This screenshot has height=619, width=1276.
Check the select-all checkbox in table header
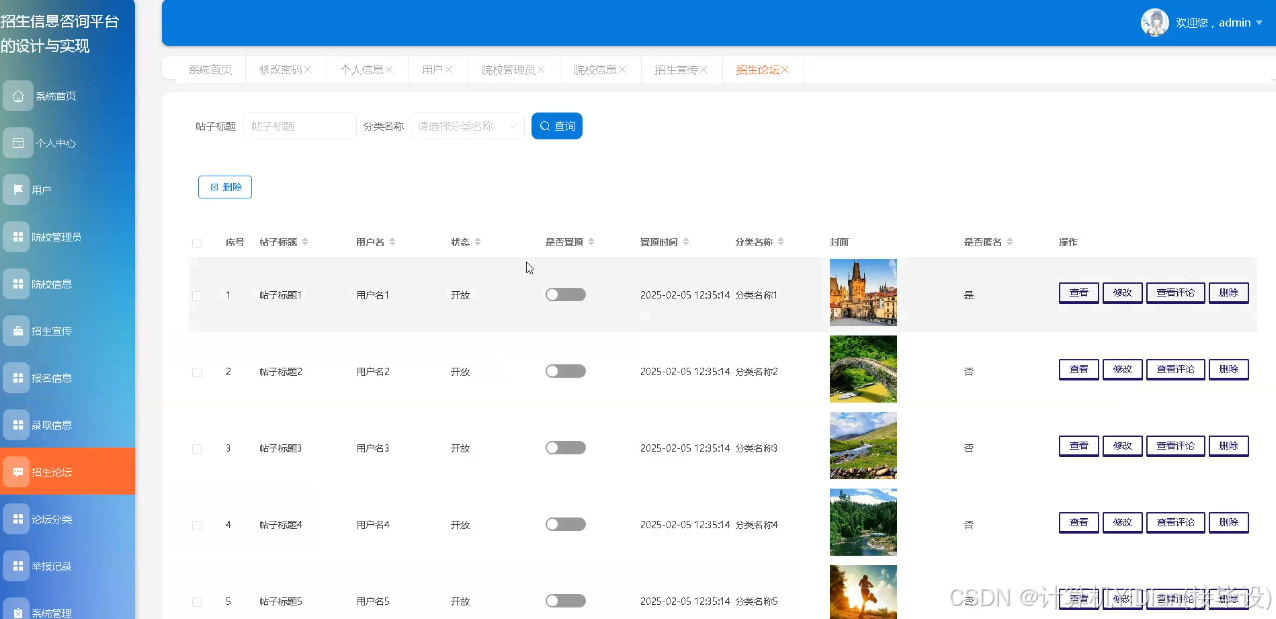pyautogui.click(x=197, y=242)
